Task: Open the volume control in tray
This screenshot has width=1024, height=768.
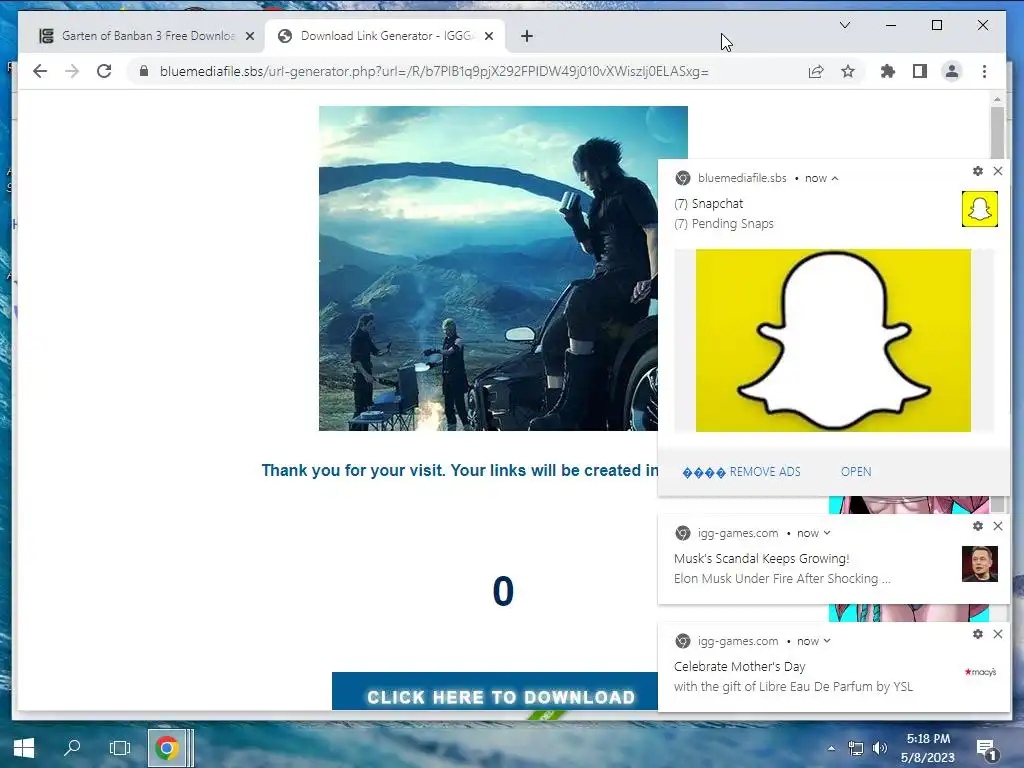Action: tap(880, 748)
